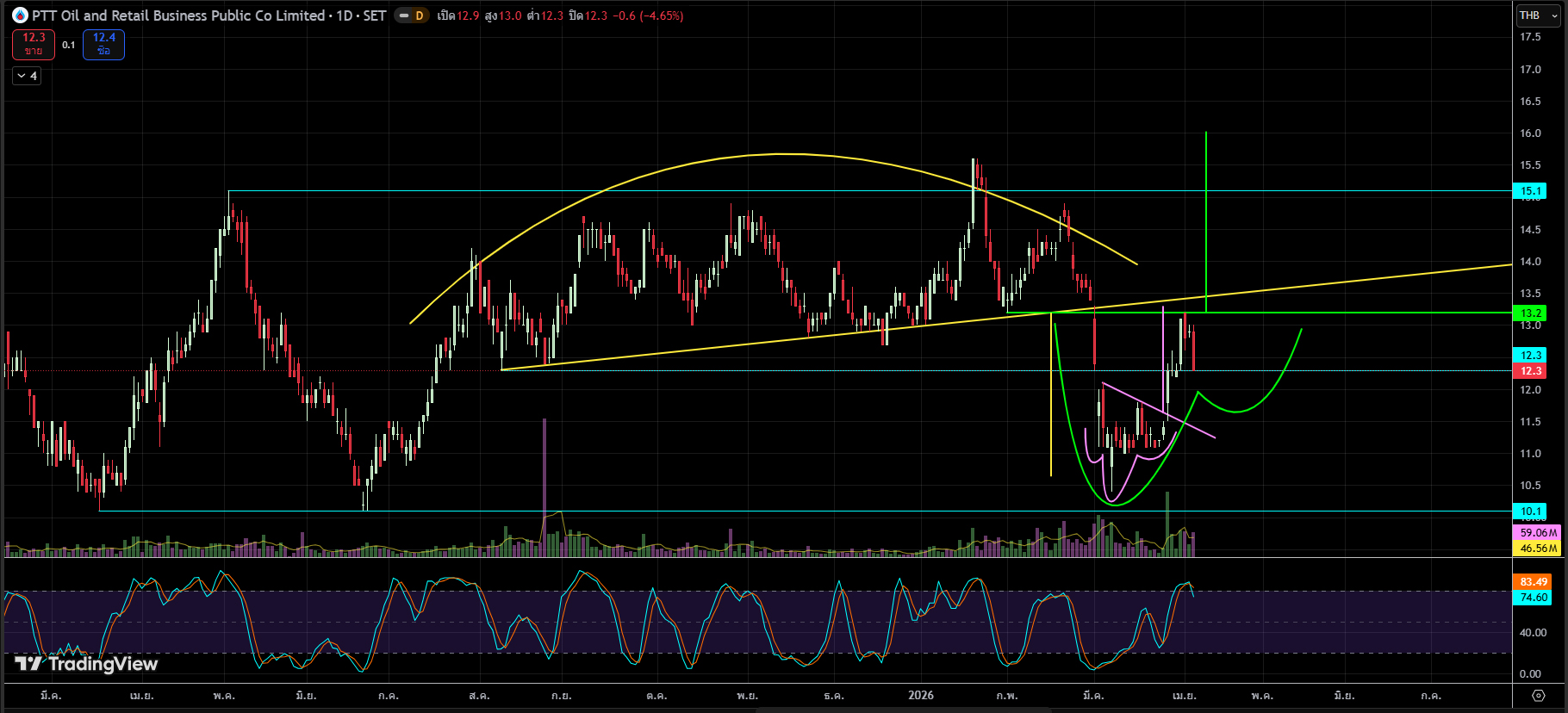This screenshot has height=713, width=1568.
Task: Click the ธ.ค. time axis label
Action: click(x=833, y=695)
